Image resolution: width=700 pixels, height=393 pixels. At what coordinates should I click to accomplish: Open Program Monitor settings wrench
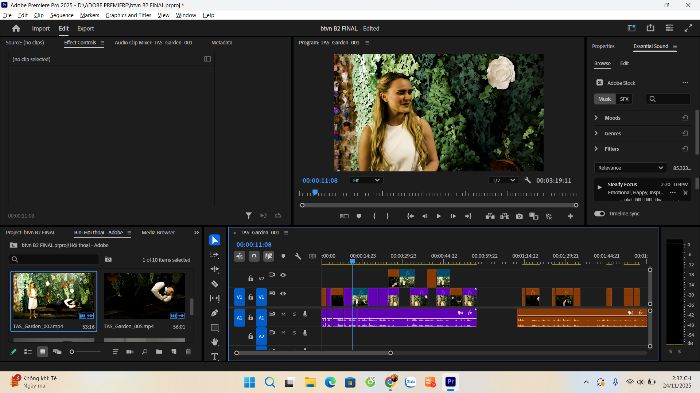point(528,180)
